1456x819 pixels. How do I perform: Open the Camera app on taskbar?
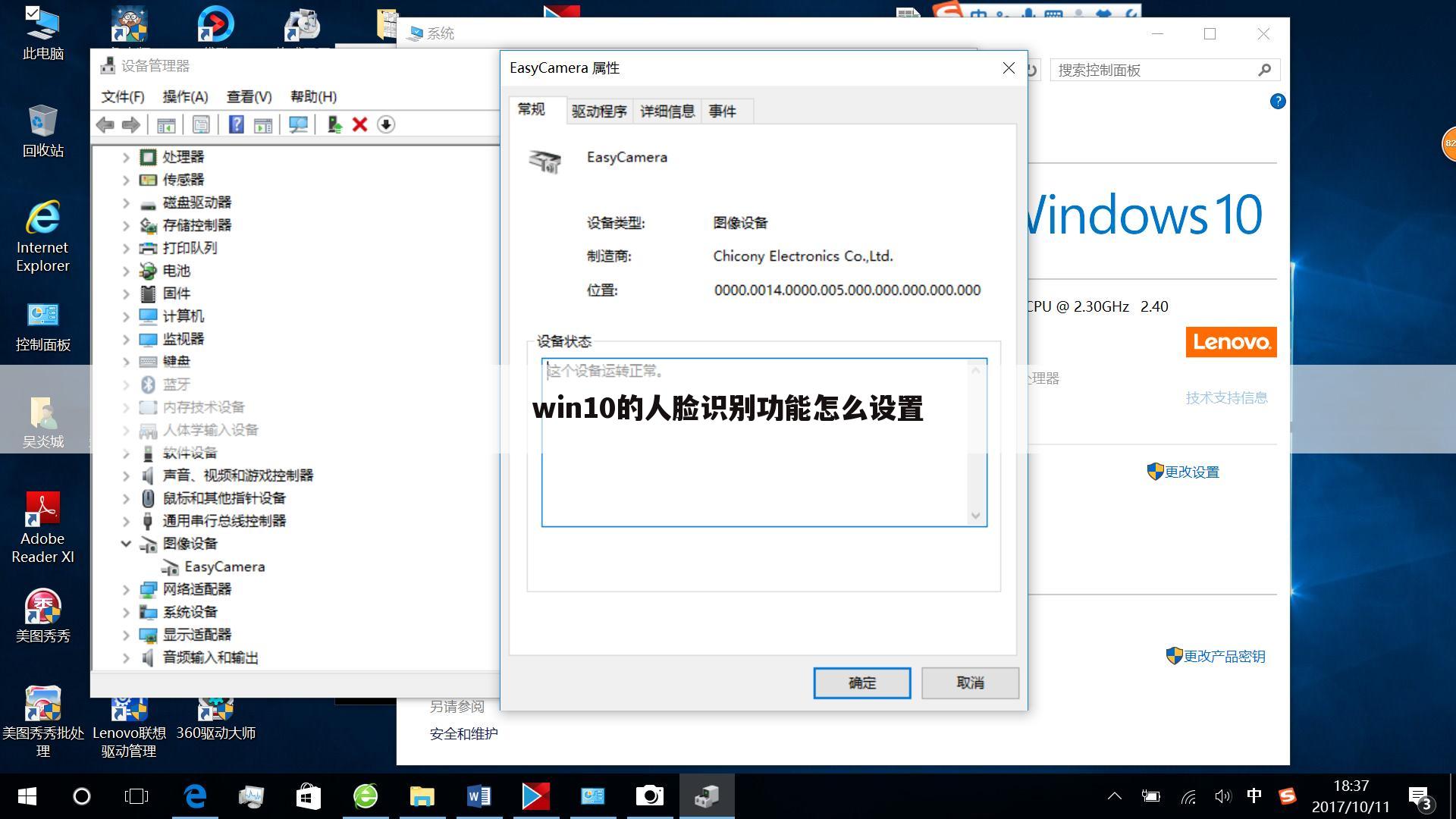click(649, 796)
